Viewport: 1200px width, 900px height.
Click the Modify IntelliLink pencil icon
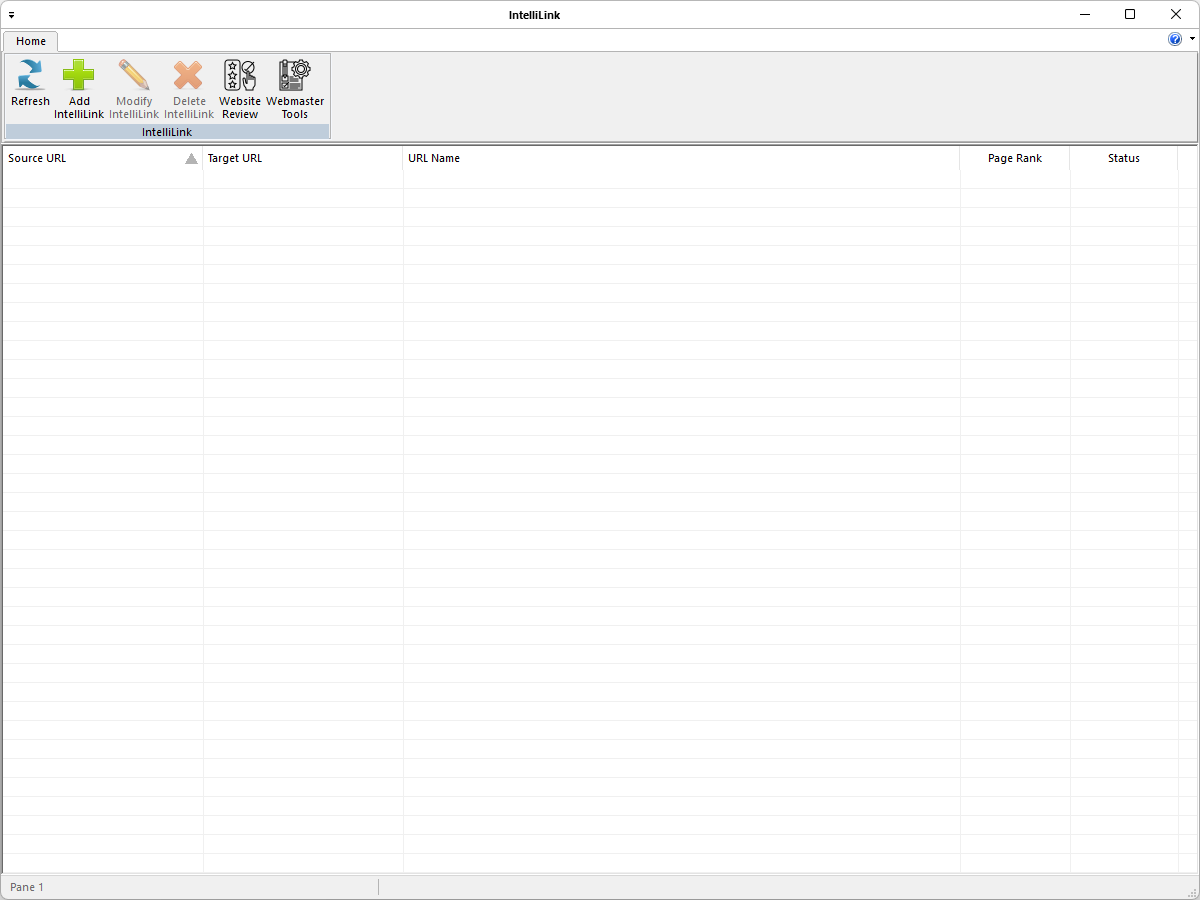click(134, 76)
